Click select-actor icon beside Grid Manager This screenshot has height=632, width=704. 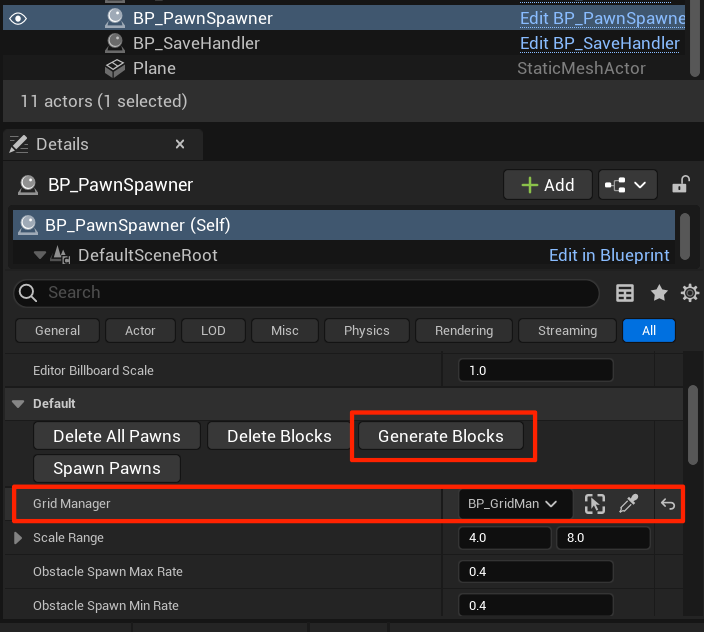595,504
